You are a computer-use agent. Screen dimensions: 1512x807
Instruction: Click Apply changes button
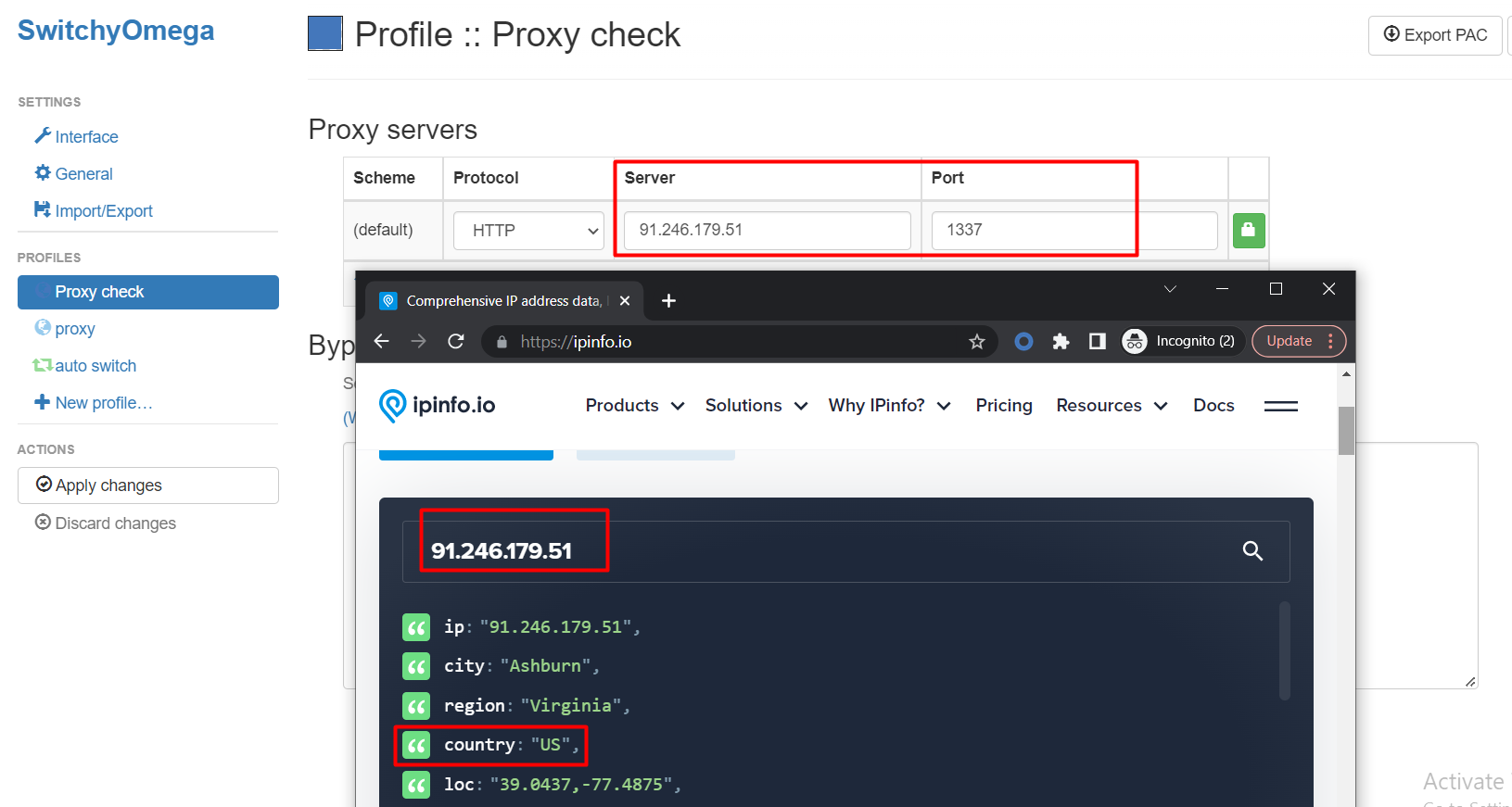coord(148,485)
